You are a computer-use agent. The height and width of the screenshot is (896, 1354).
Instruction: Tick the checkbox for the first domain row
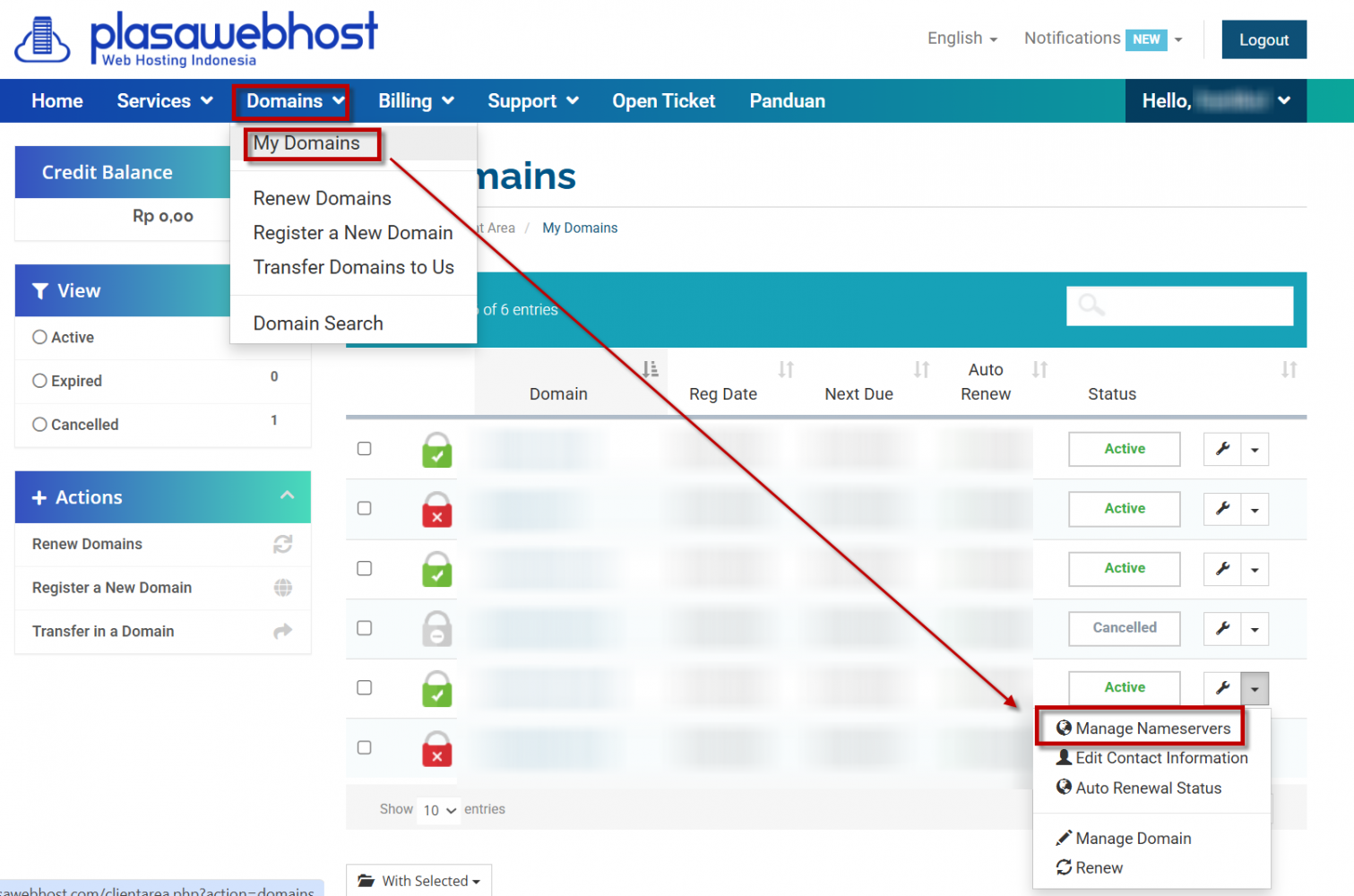365,448
